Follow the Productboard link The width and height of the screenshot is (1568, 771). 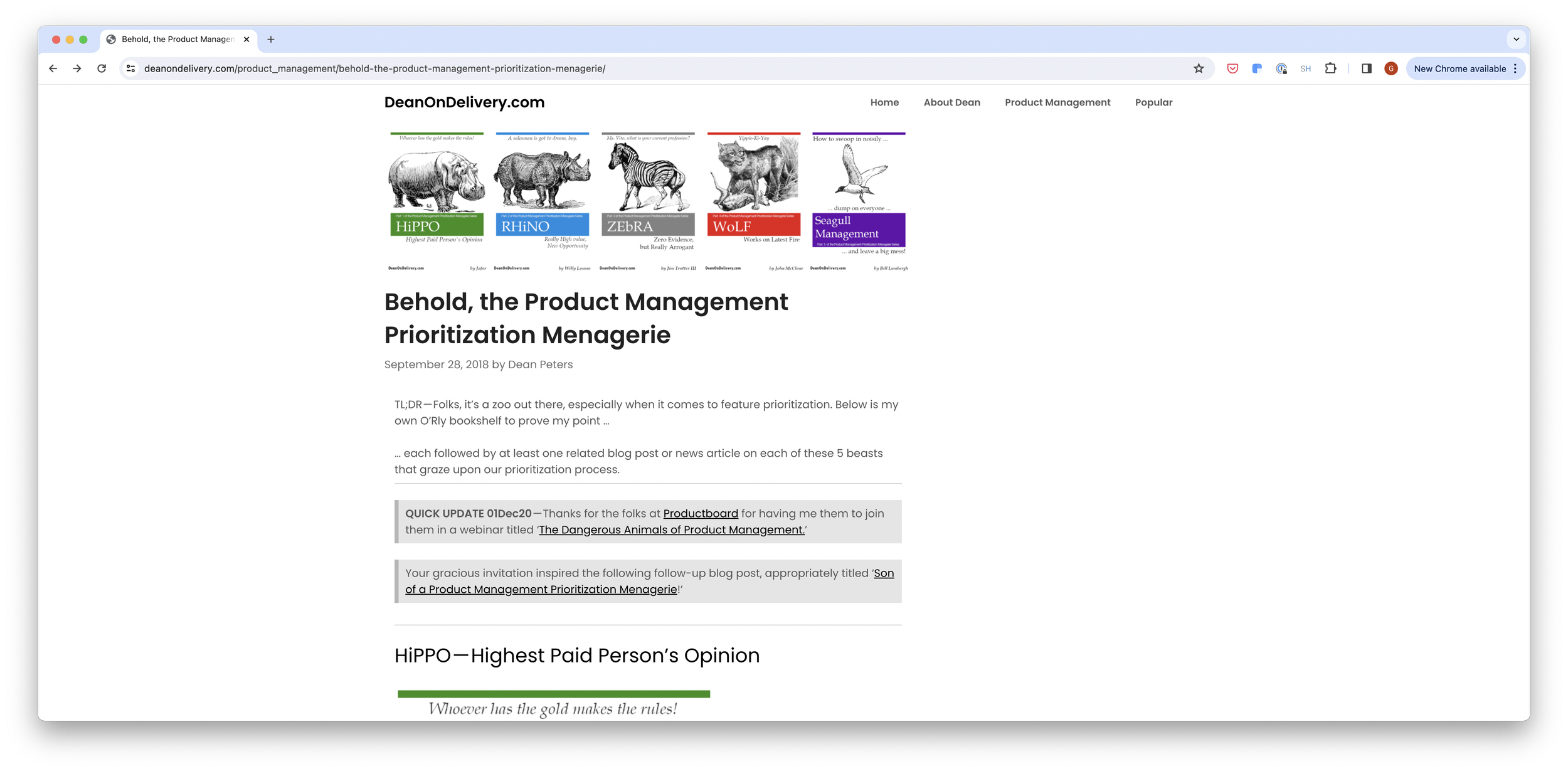(701, 513)
